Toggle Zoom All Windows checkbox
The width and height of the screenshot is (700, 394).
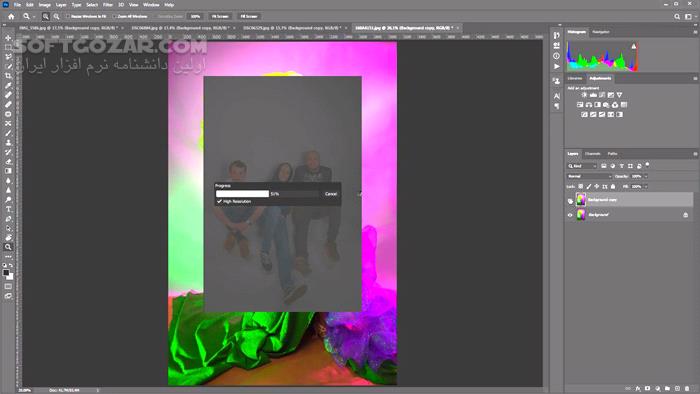115,17
